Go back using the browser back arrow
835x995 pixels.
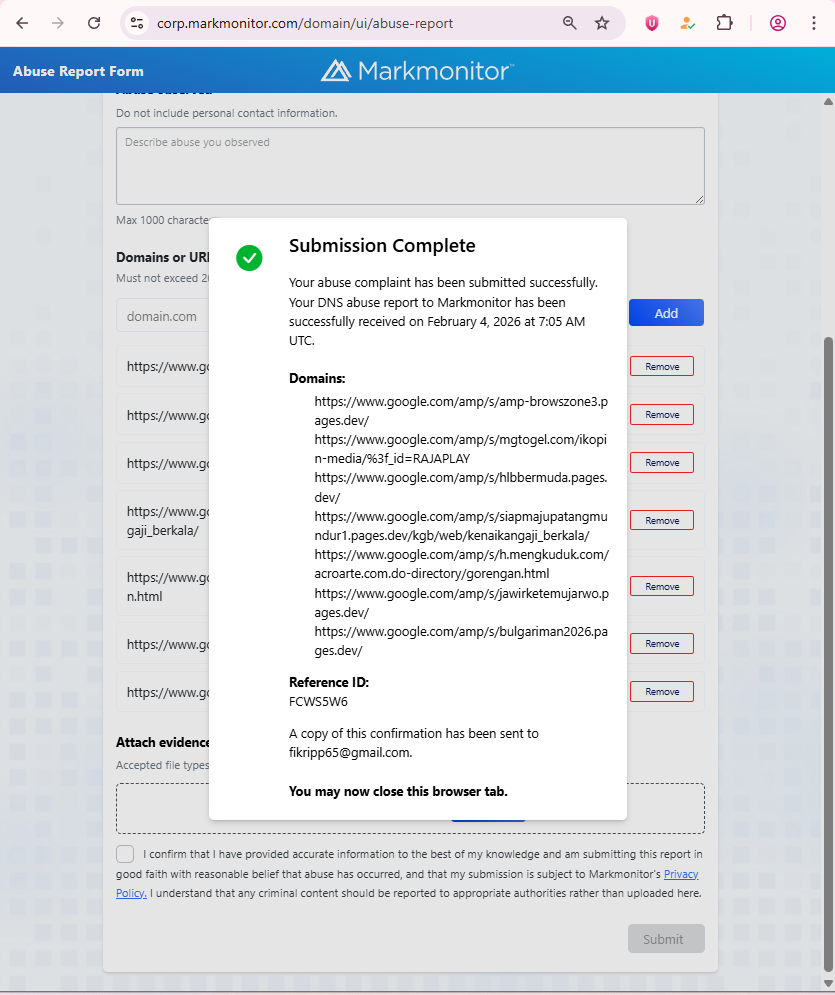point(22,23)
